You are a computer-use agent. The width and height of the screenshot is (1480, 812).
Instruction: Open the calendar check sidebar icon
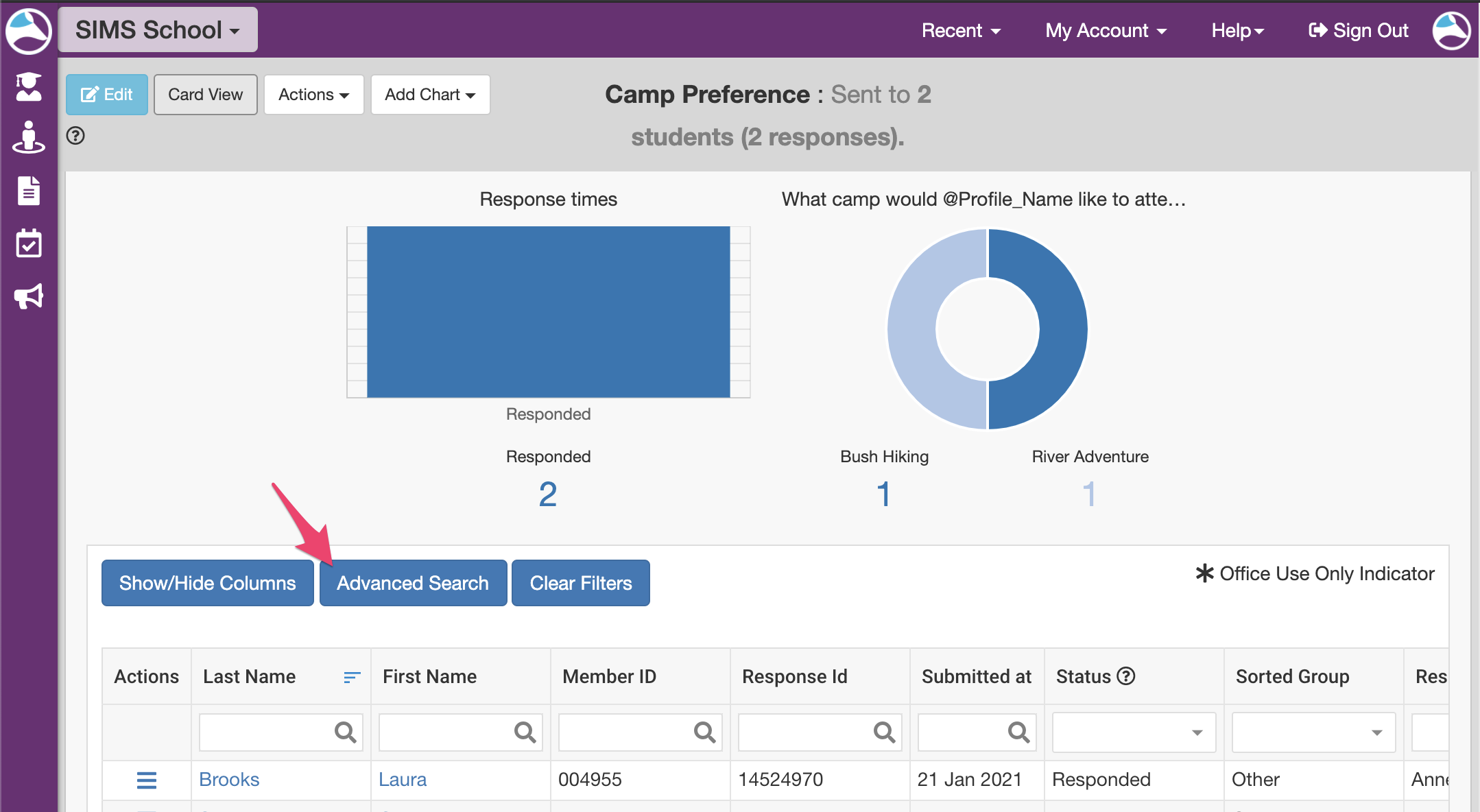tap(29, 243)
